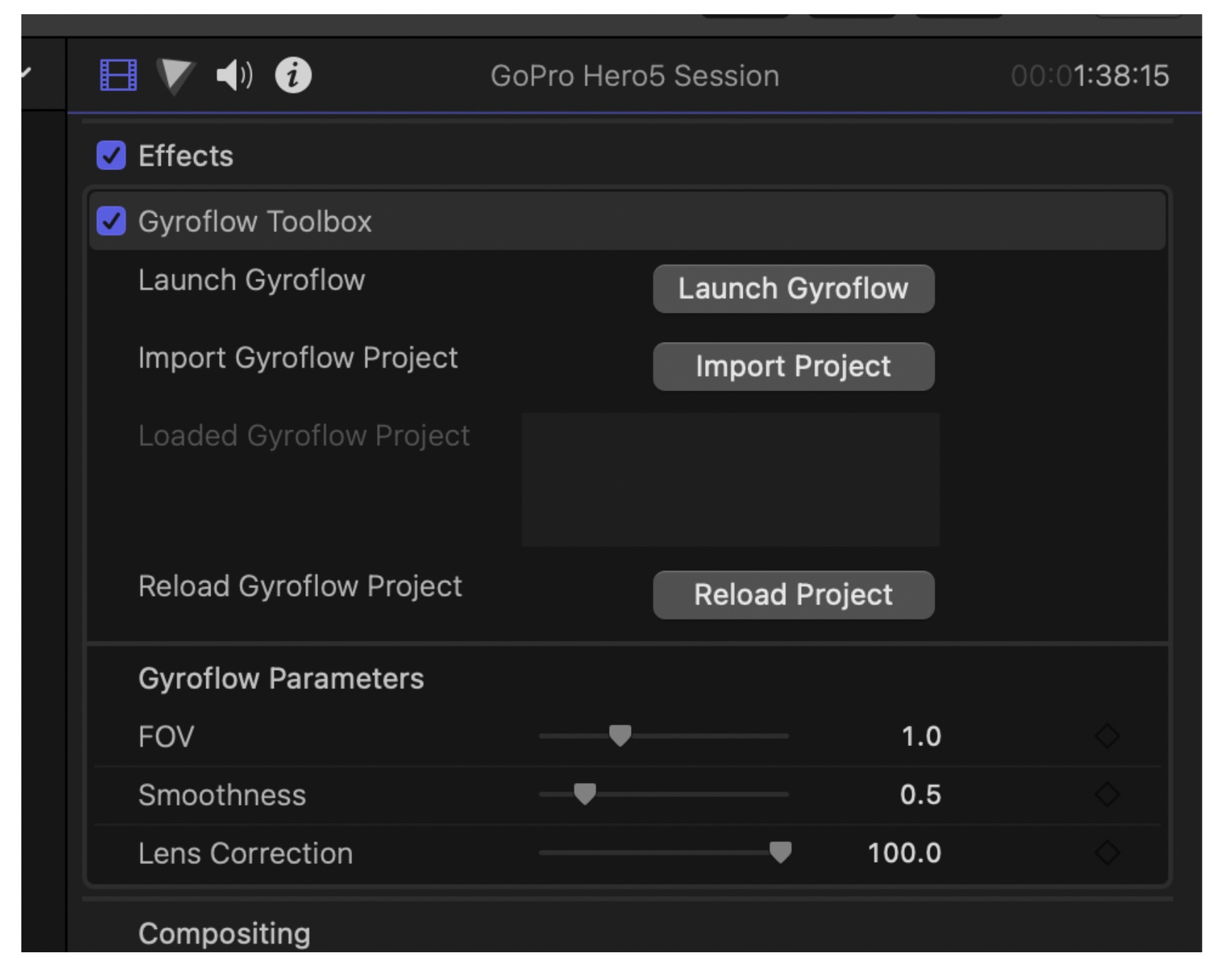Click the Smoothness value 0.5 field
The image size is (1225, 980).
pos(920,795)
